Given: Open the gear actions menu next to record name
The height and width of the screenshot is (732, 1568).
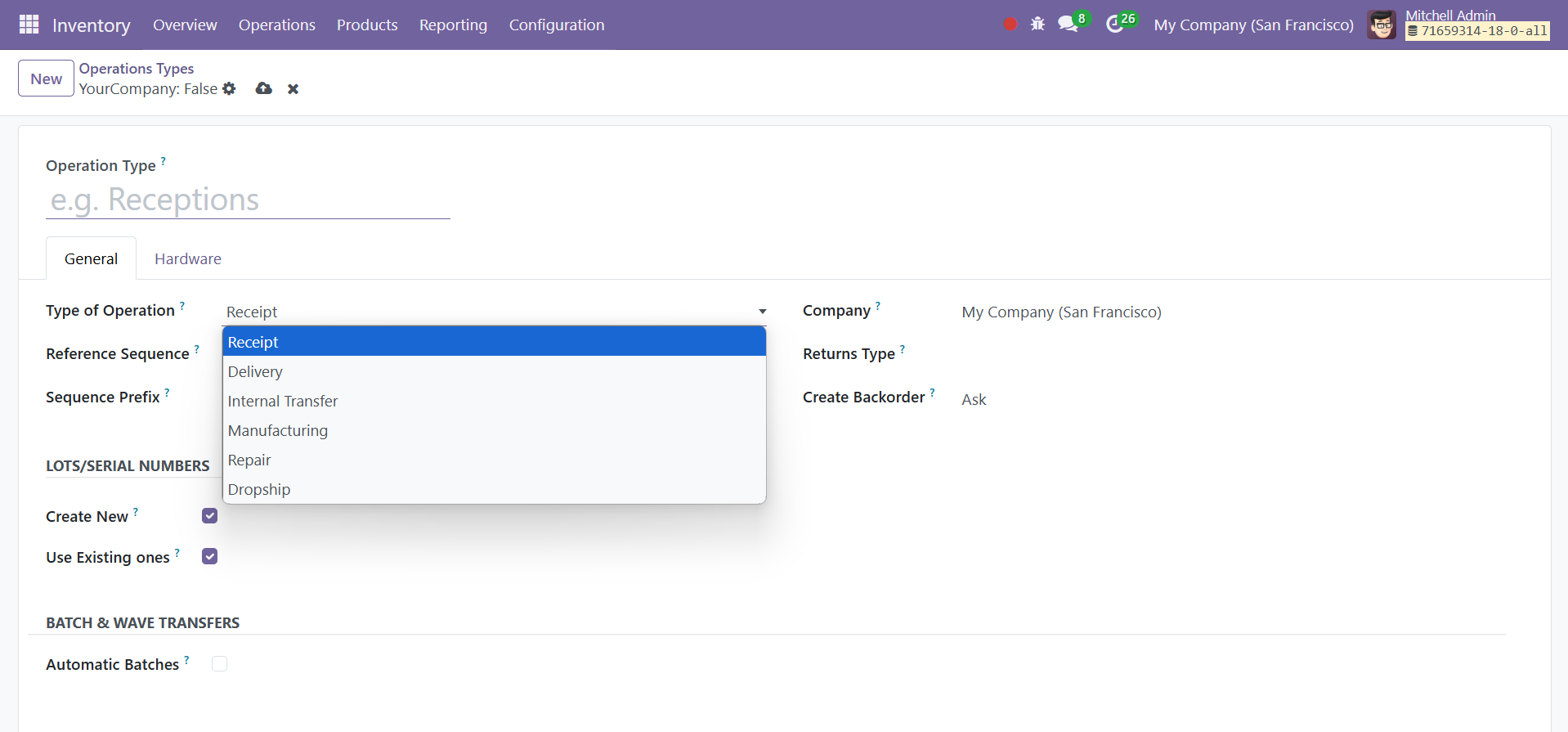Looking at the screenshot, I should pyautogui.click(x=230, y=88).
